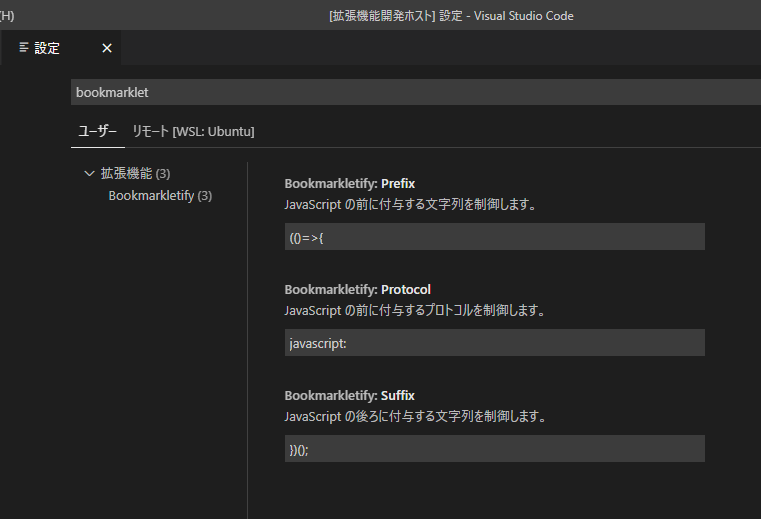Edit the Suffix field containing })();
Viewport: 761px width, 519px height.
click(495, 449)
